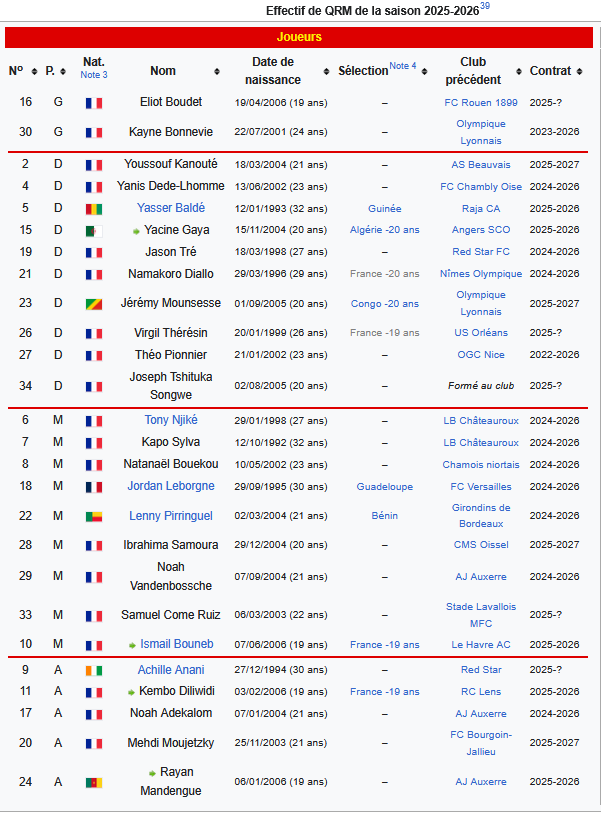Sort by Club précédent column
This screenshot has height=813, width=601.
click(518, 72)
